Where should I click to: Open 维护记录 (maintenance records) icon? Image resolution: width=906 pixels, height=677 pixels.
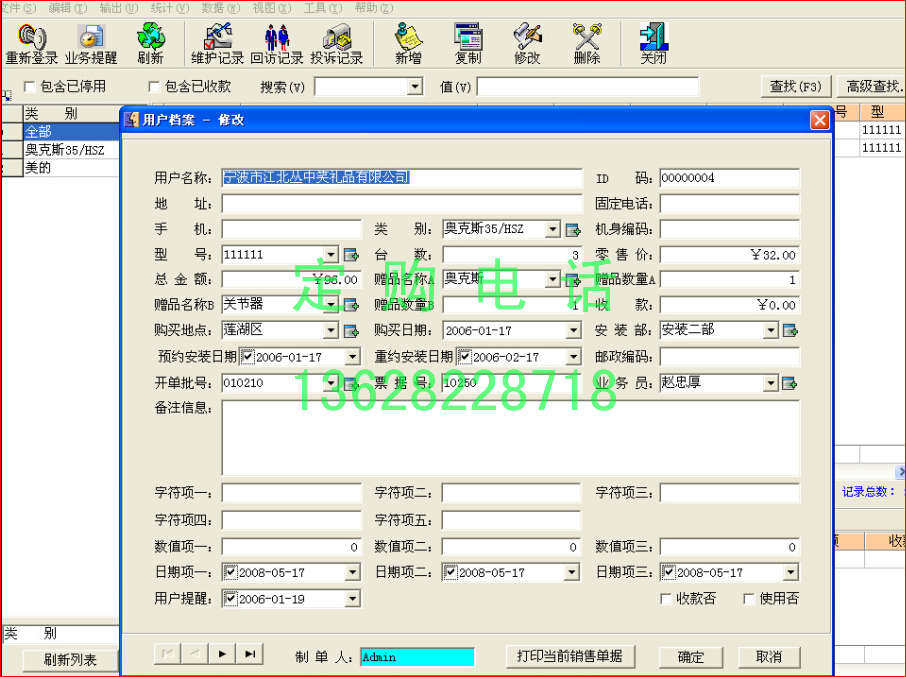[218, 40]
